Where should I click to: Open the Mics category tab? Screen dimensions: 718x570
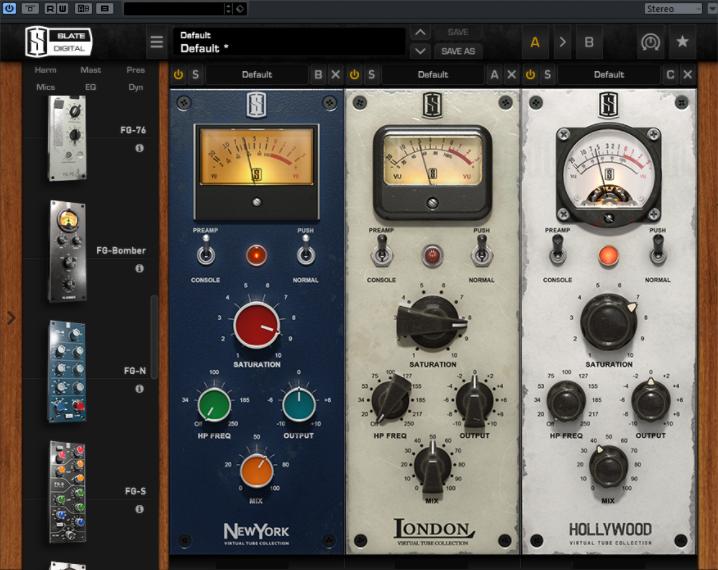tap(46, 87)
